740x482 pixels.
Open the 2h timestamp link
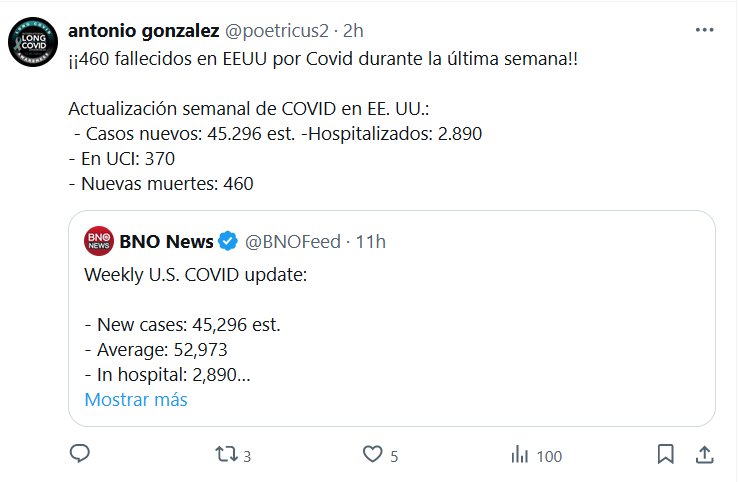tap(353, 31)
